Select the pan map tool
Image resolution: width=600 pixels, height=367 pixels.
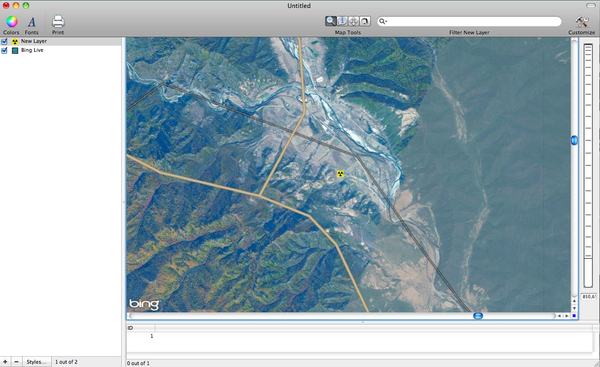tap(354, 21)
